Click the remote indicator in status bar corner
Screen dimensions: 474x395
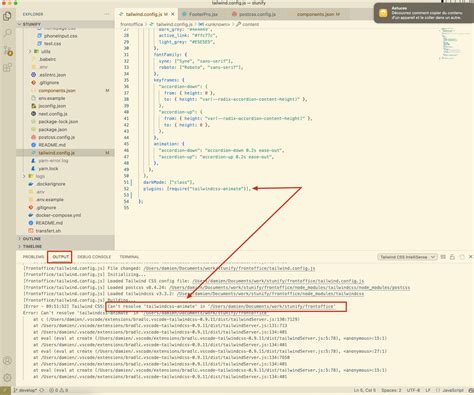(5, 390)
